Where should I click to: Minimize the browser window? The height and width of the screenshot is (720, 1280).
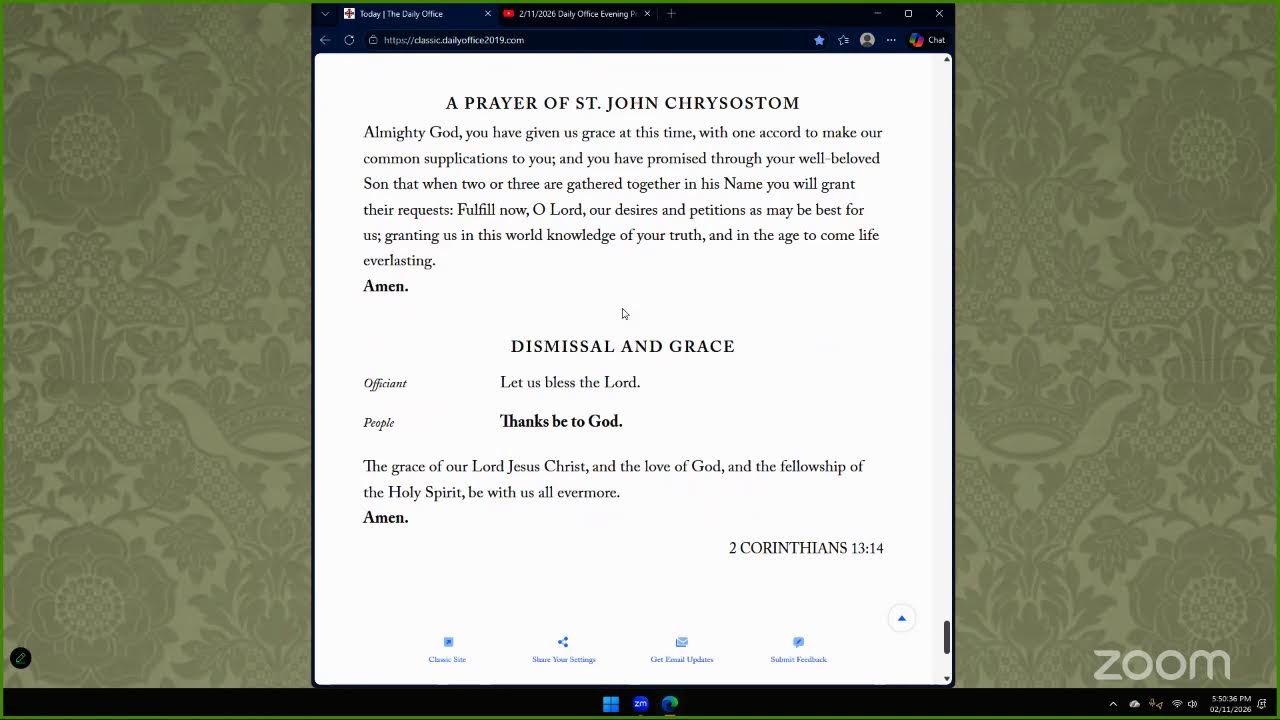877,14
